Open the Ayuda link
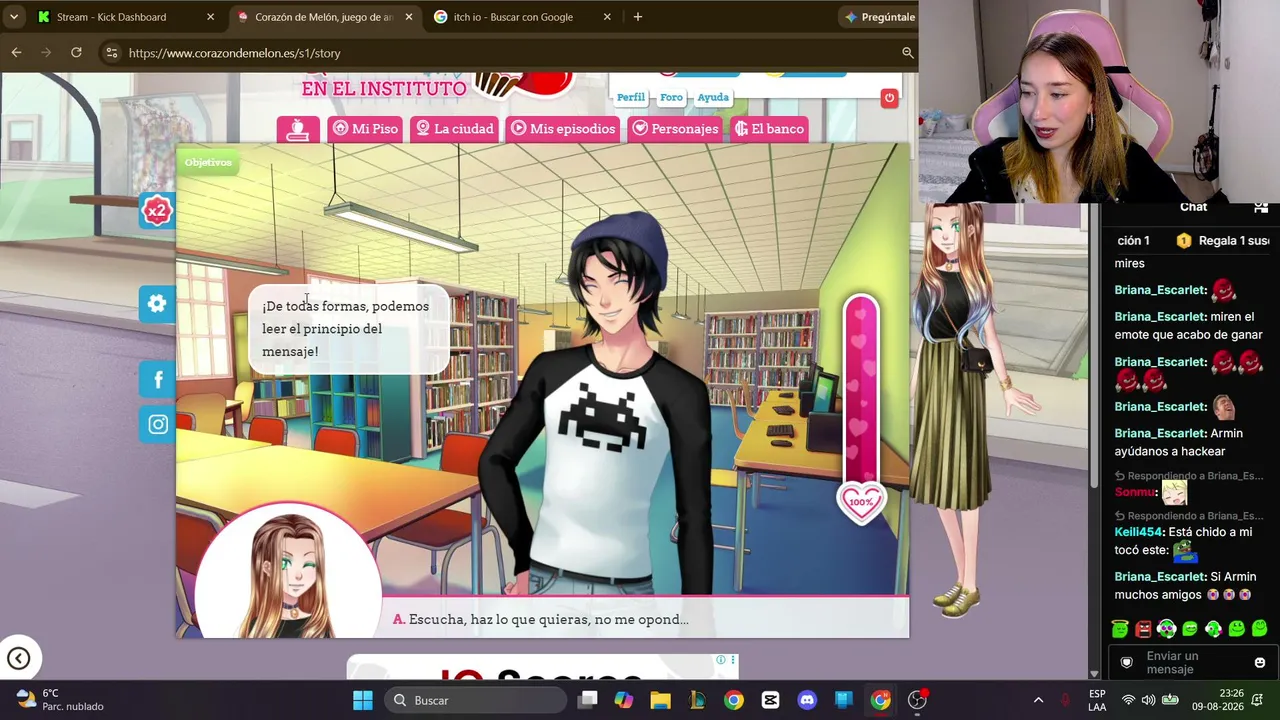This screenshot has height=720, width=1280. 713,97
